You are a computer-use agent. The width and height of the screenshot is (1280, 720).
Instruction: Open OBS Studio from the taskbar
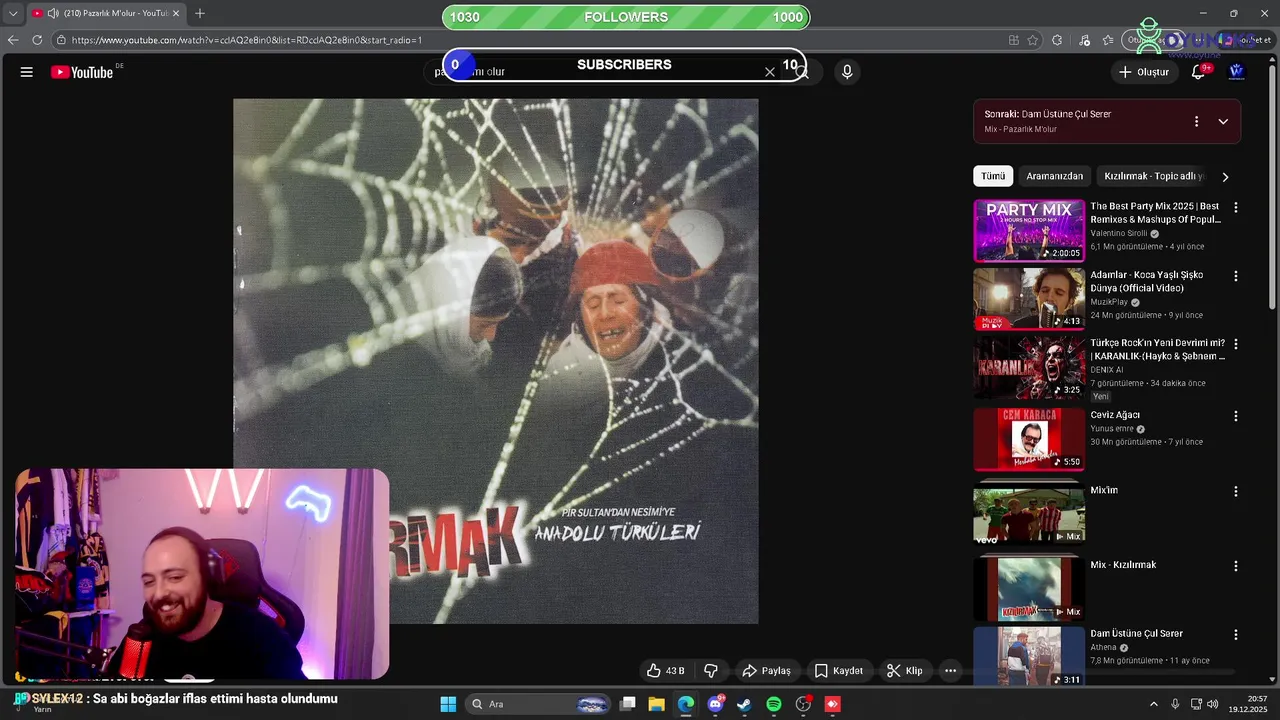point(803,704)
